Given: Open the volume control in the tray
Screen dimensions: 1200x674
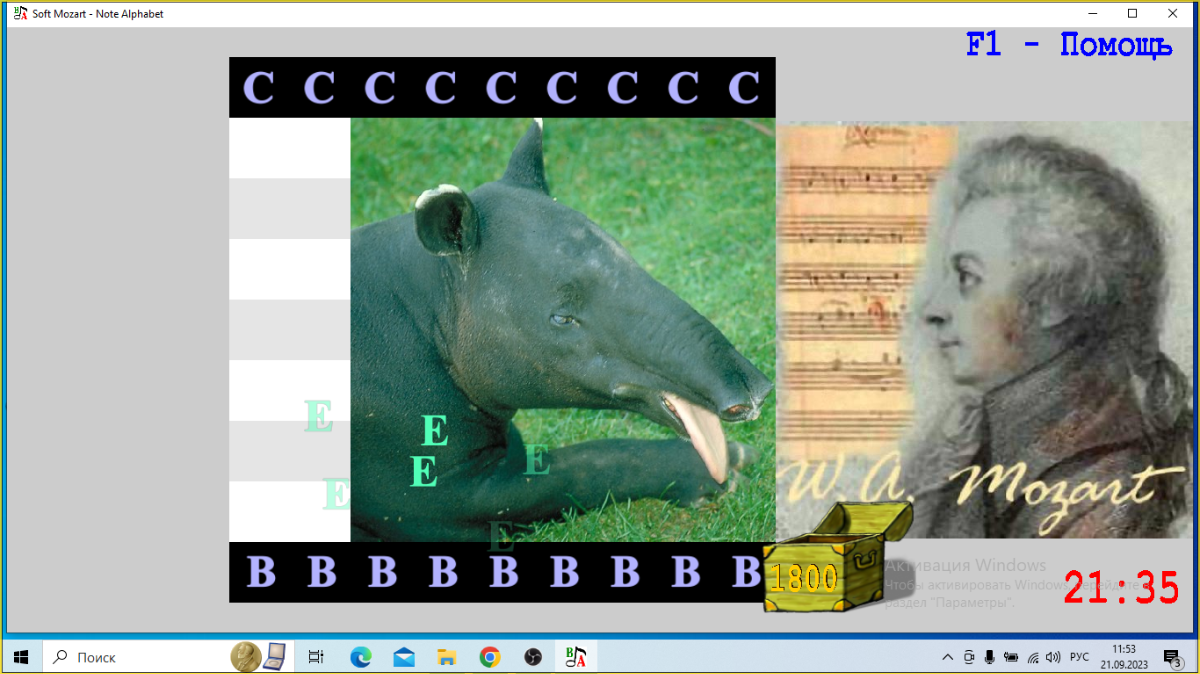Looking at the screenshot, I should coord(1052,657).
